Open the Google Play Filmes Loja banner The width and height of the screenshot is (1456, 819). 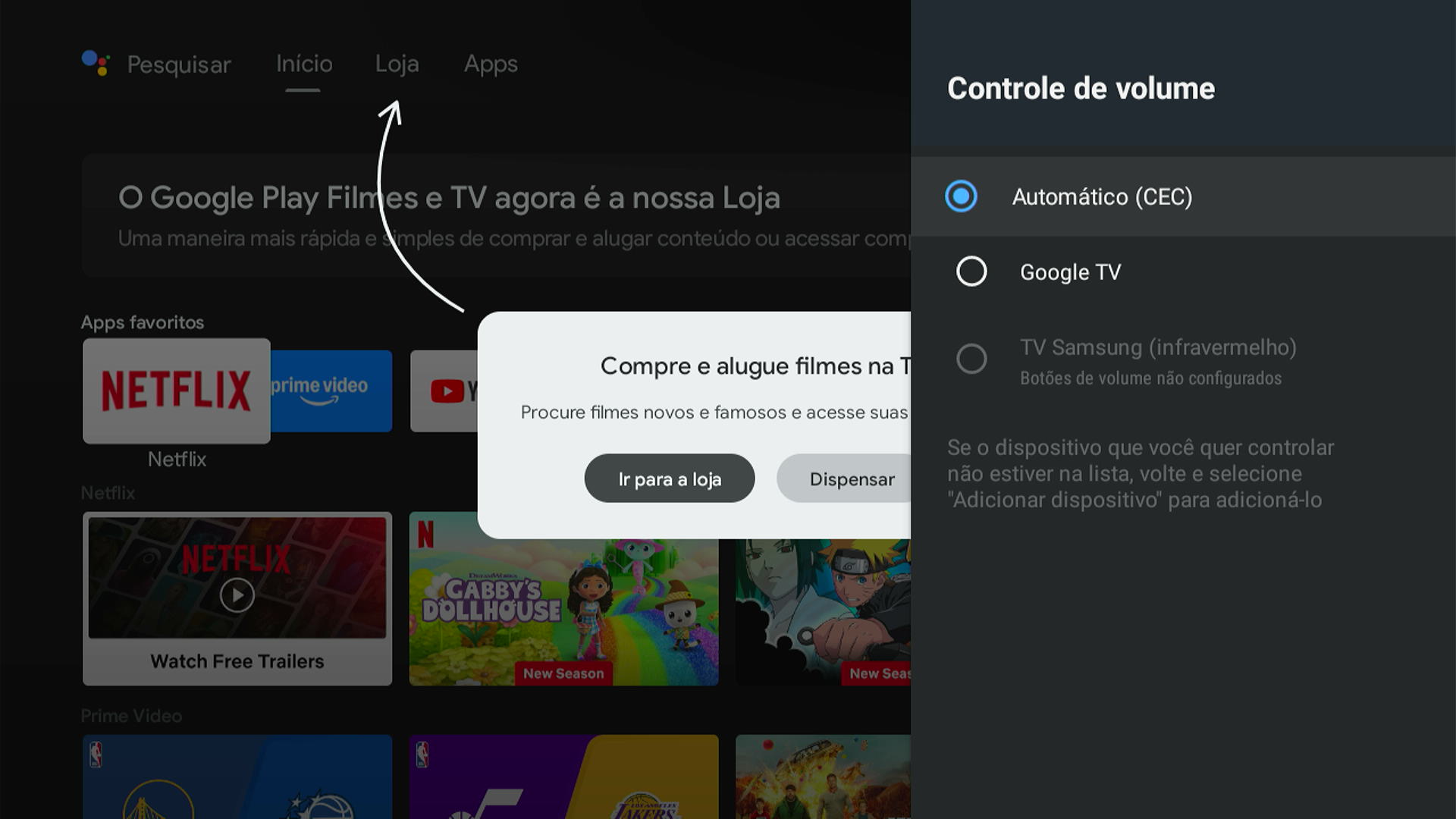pyautogui.click(x=497, y=215)
